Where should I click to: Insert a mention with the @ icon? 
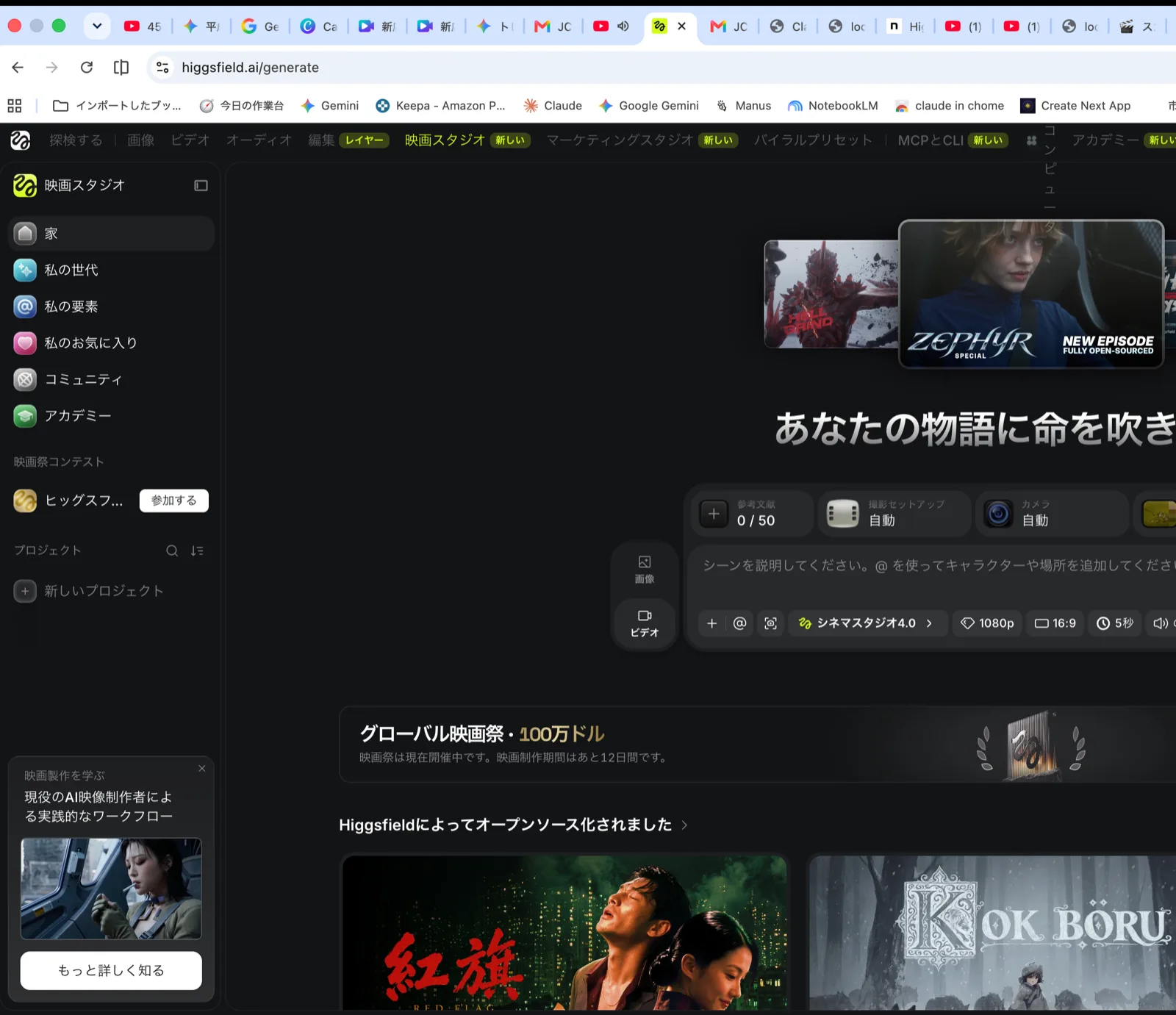click(x=740, y=623)
